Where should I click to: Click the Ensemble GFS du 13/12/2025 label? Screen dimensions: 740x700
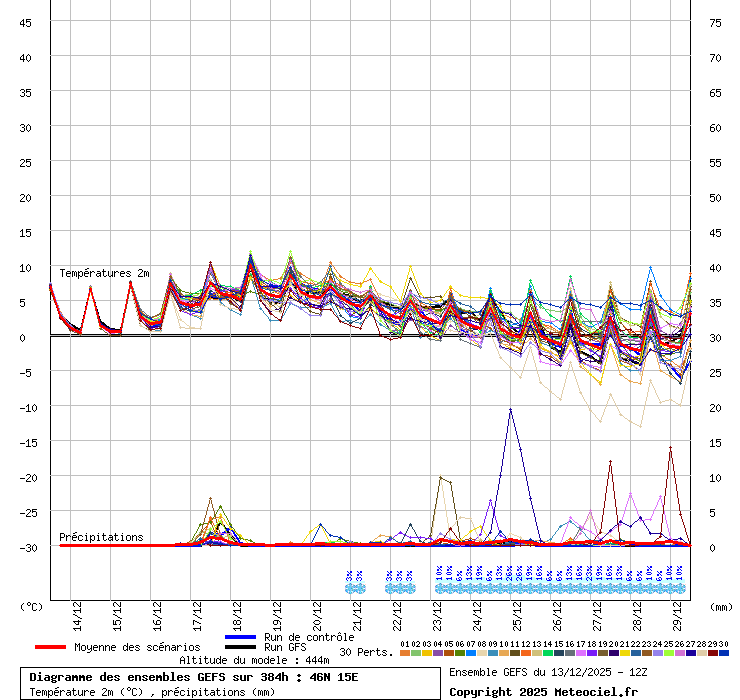click(x=550, y=672)
